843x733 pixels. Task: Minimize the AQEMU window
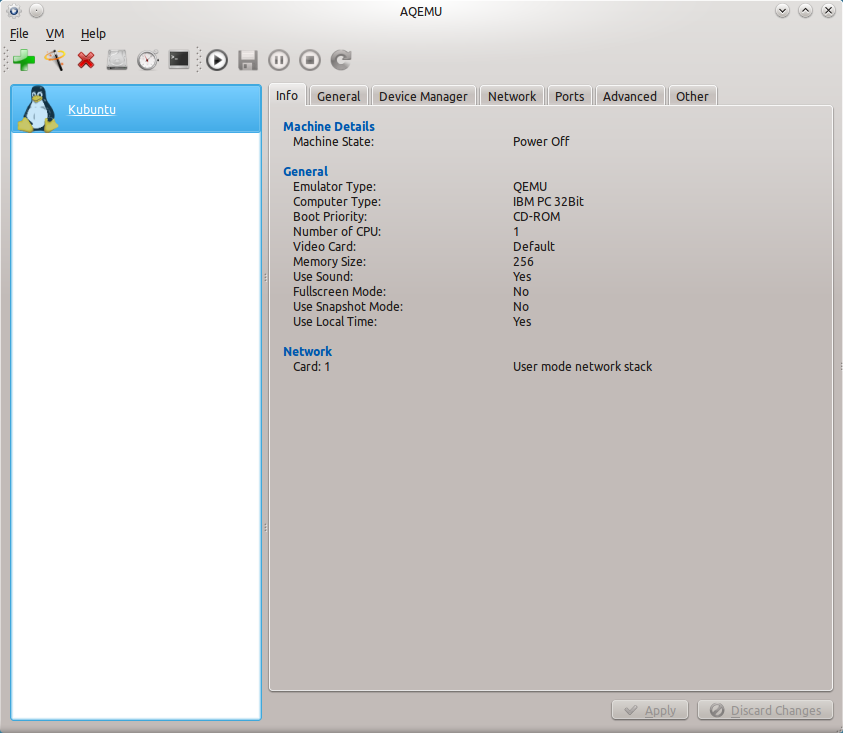(782, 11)
